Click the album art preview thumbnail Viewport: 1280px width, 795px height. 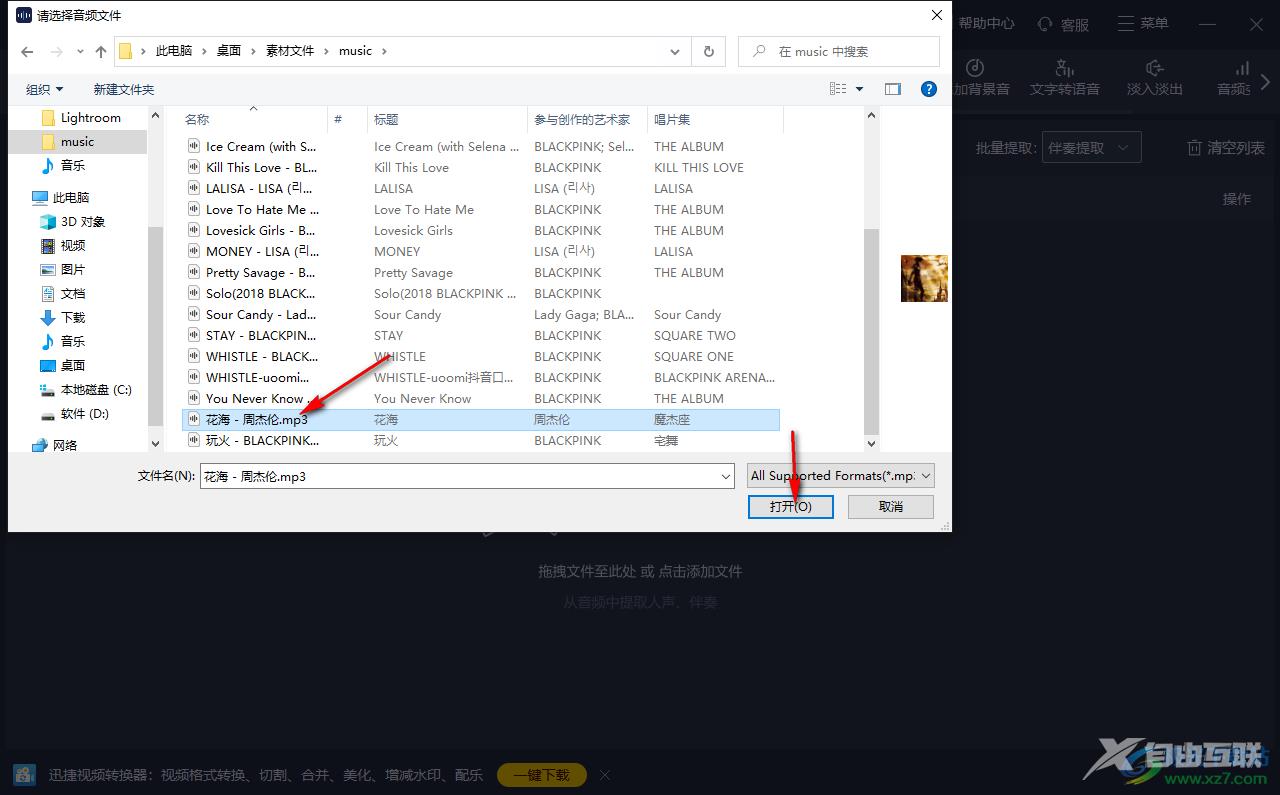pos(924,279)
